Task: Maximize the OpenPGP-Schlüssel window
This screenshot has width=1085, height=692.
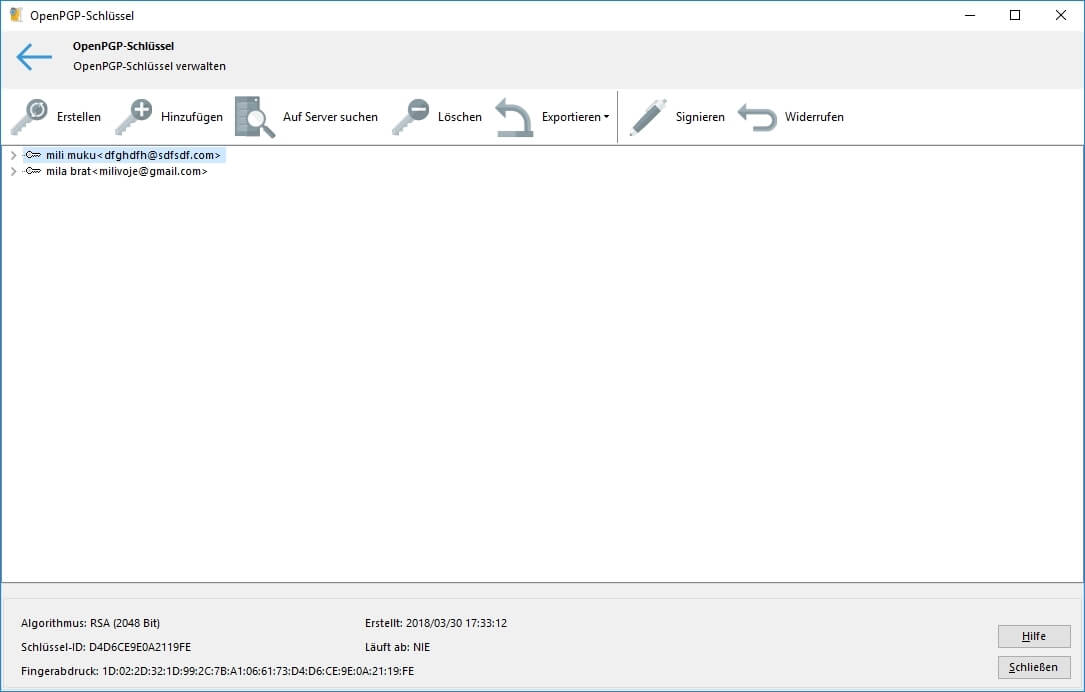Action: (1015, 15)
